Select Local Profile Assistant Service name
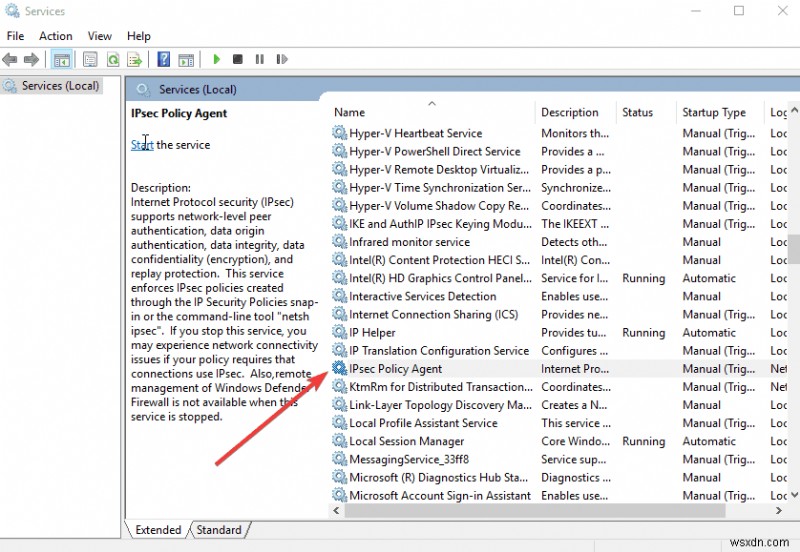This screenshot has height=552, width=800. [x=423, y=423]
